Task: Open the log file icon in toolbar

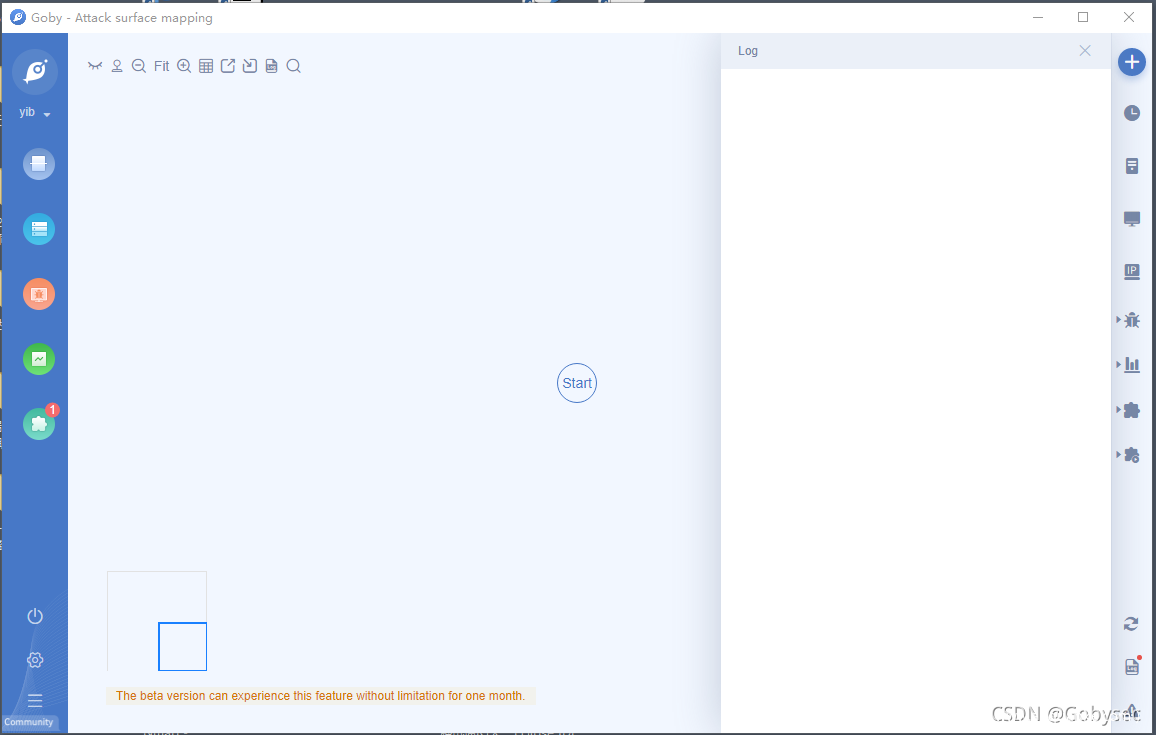Action: tap(271, 66)
